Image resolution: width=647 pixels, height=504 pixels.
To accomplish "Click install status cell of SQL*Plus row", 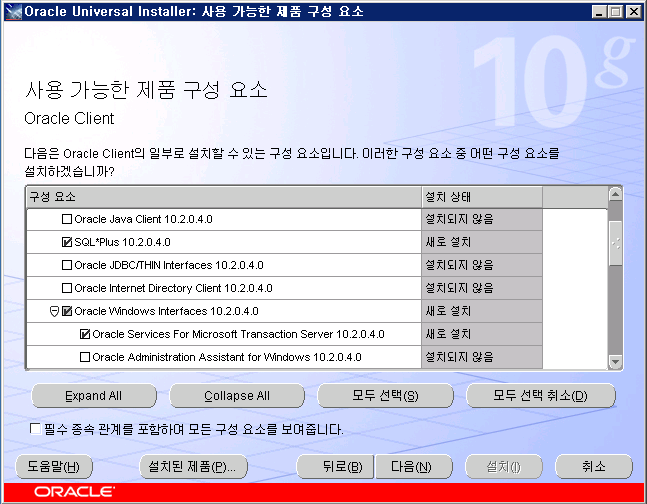I will click(x=482, y=242).
